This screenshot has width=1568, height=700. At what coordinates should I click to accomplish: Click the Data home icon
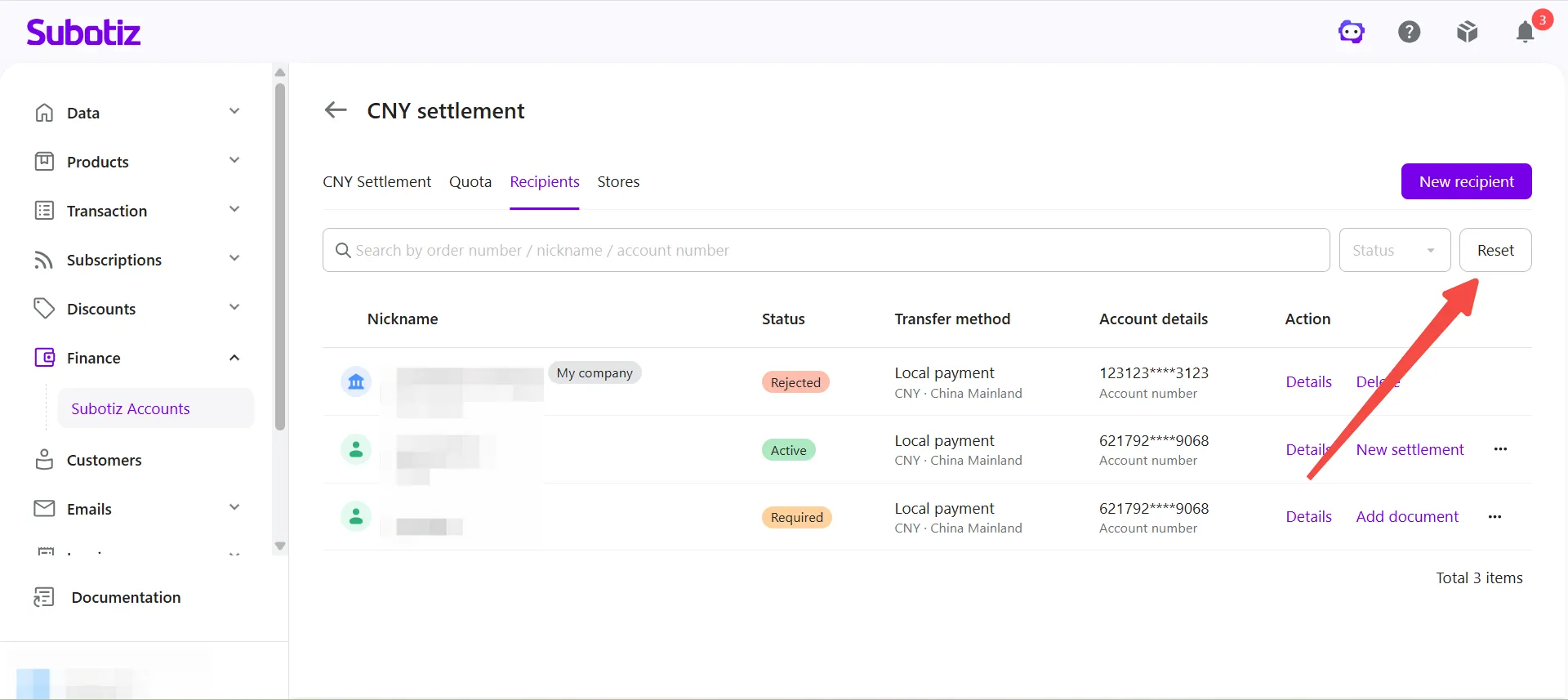pos(44,113)
